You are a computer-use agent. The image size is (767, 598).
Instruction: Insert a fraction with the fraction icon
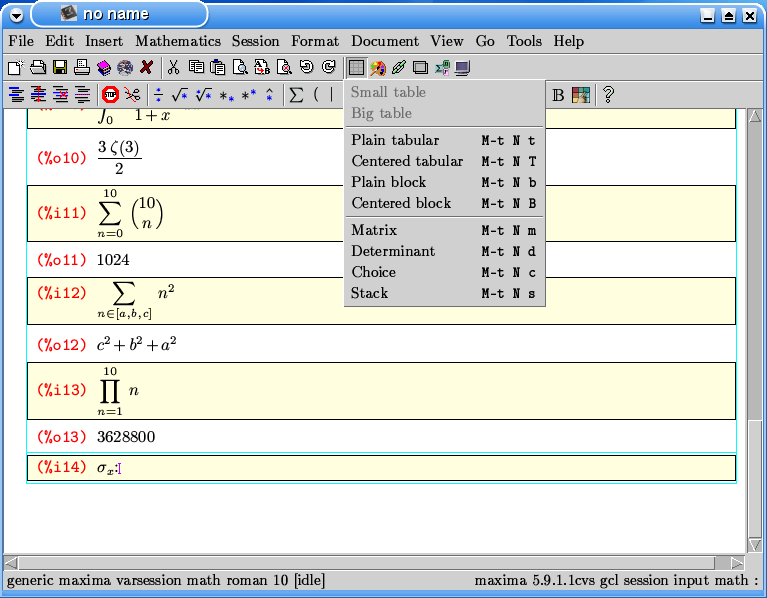[x=158, y=94]
